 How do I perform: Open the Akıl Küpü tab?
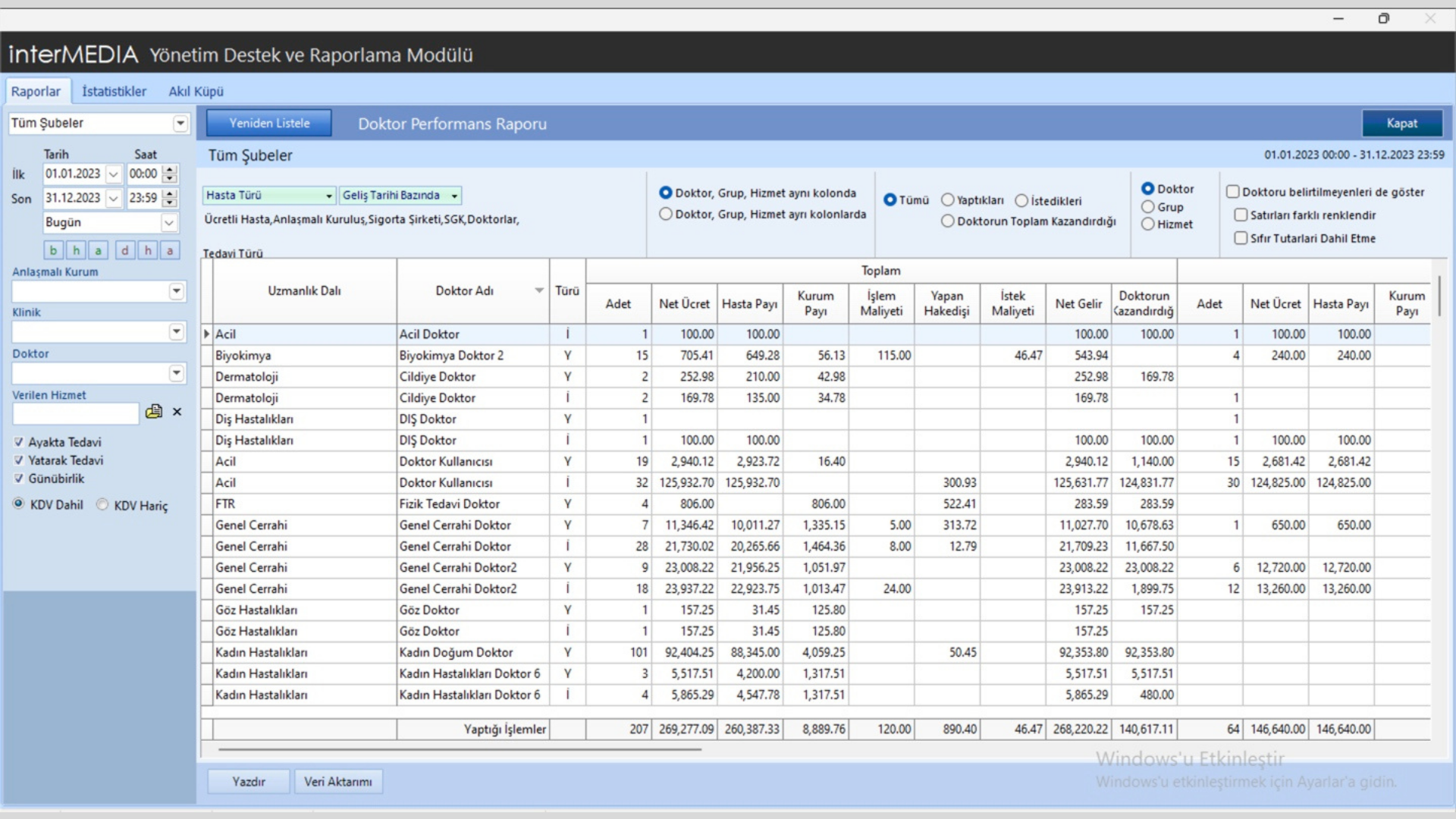[x=196, y=91]
